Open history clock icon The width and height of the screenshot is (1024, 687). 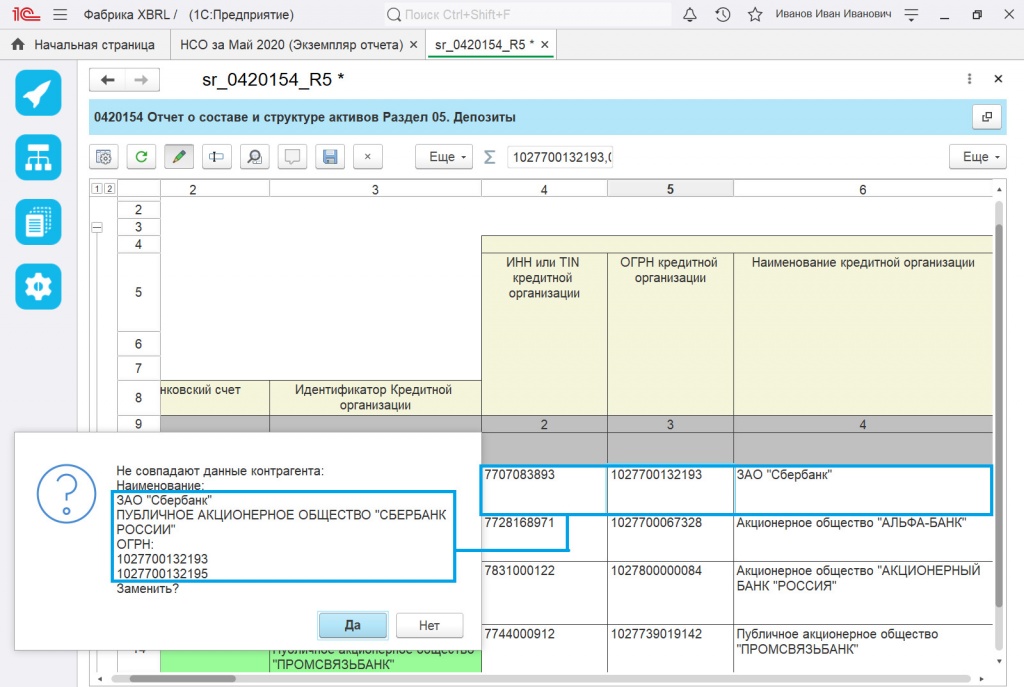pos(722,14)
